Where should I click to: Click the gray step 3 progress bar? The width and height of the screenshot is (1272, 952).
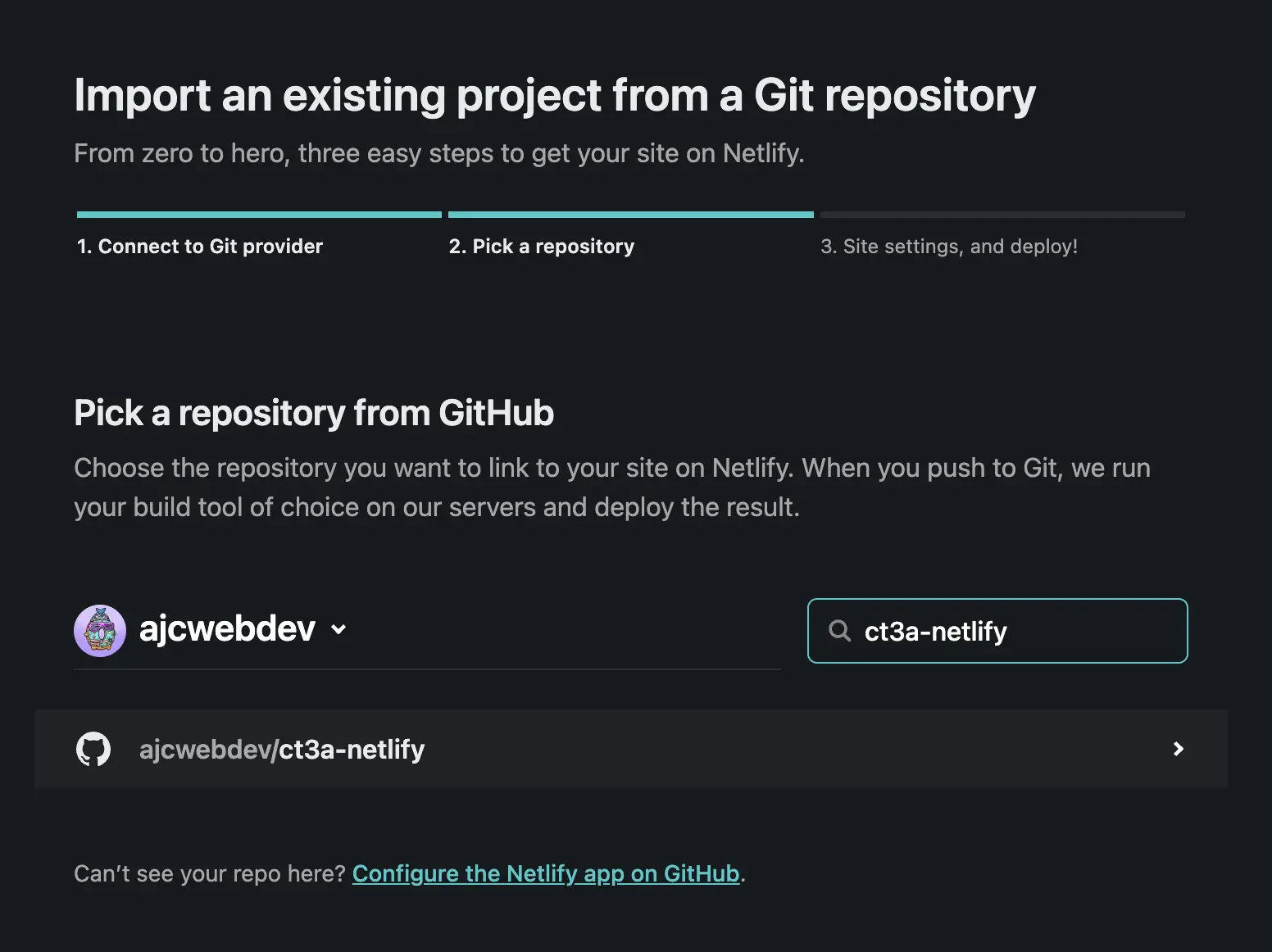pyautogui.click(x=1002, y=214)
